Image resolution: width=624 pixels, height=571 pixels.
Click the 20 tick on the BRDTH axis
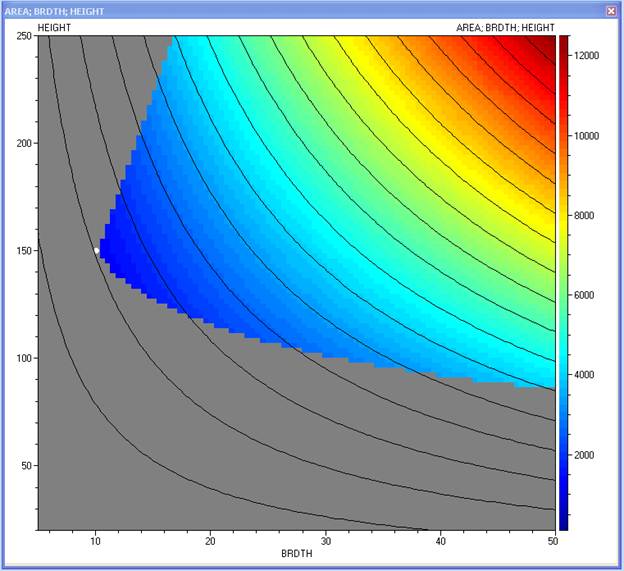point(211,540)
